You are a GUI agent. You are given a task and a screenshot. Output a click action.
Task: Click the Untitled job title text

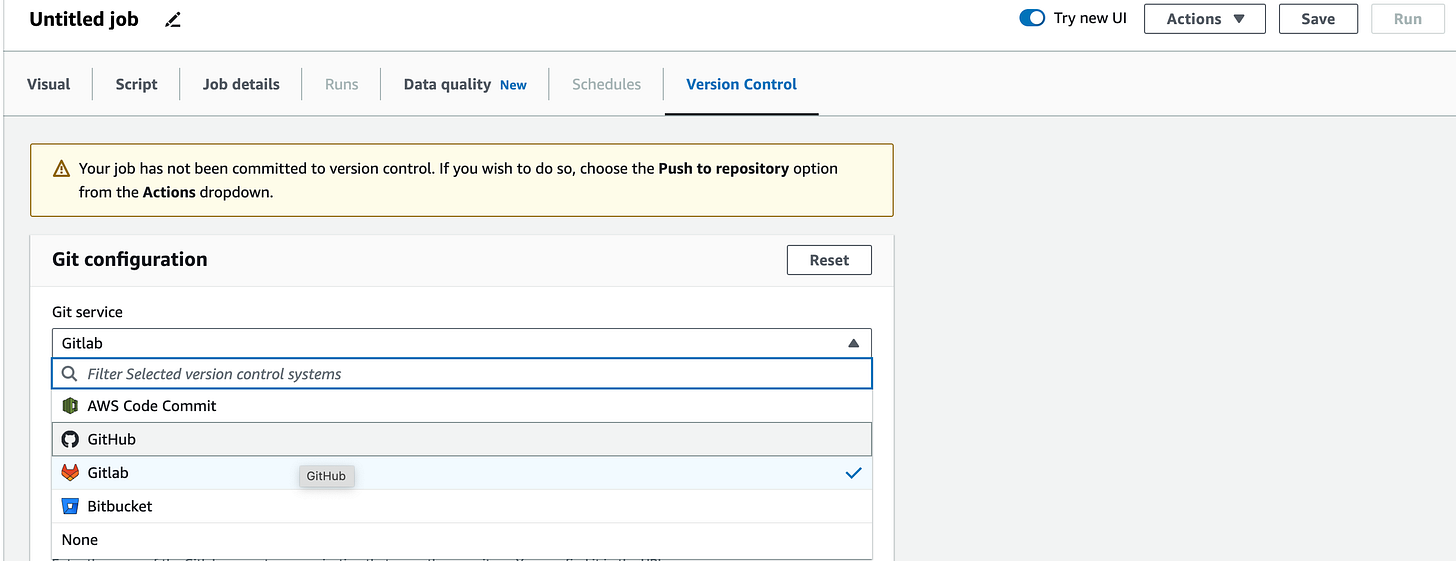click(84, 19)
